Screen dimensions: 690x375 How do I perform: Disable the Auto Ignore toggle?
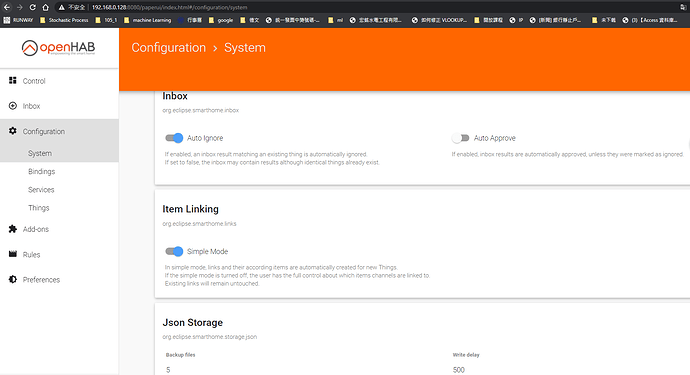pyautogui.click(x=174, y=138)
